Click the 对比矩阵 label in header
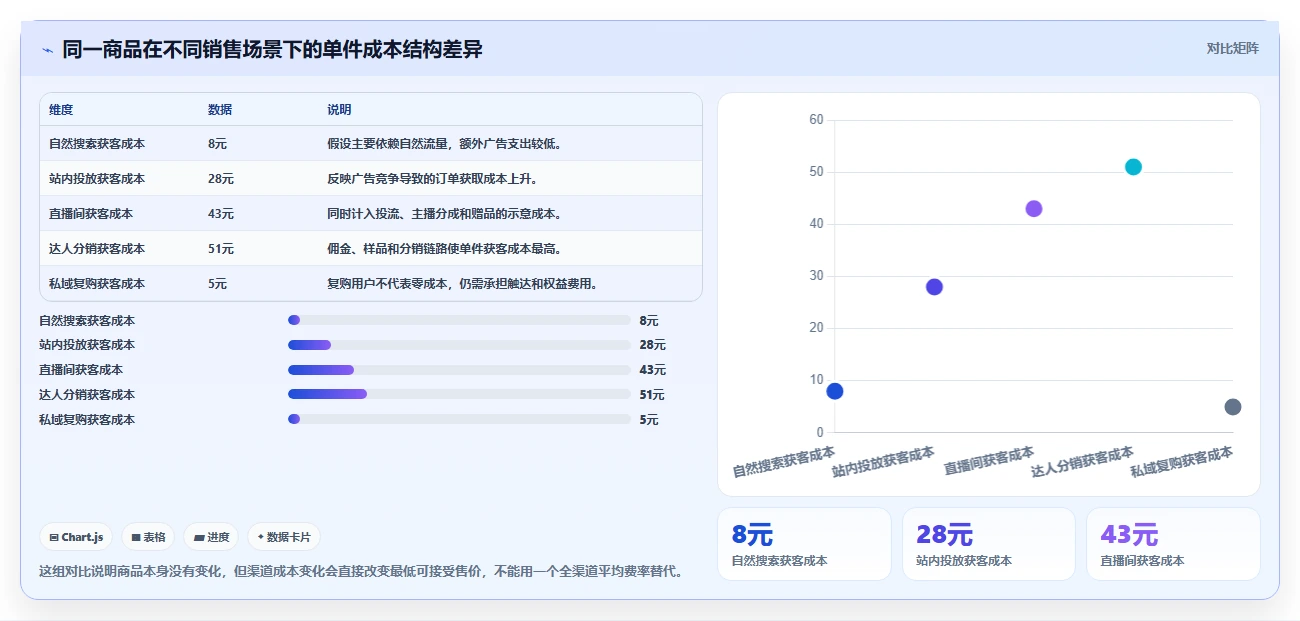The height and width of the screenshot is (621, 1300). [x=1232, y=49]
